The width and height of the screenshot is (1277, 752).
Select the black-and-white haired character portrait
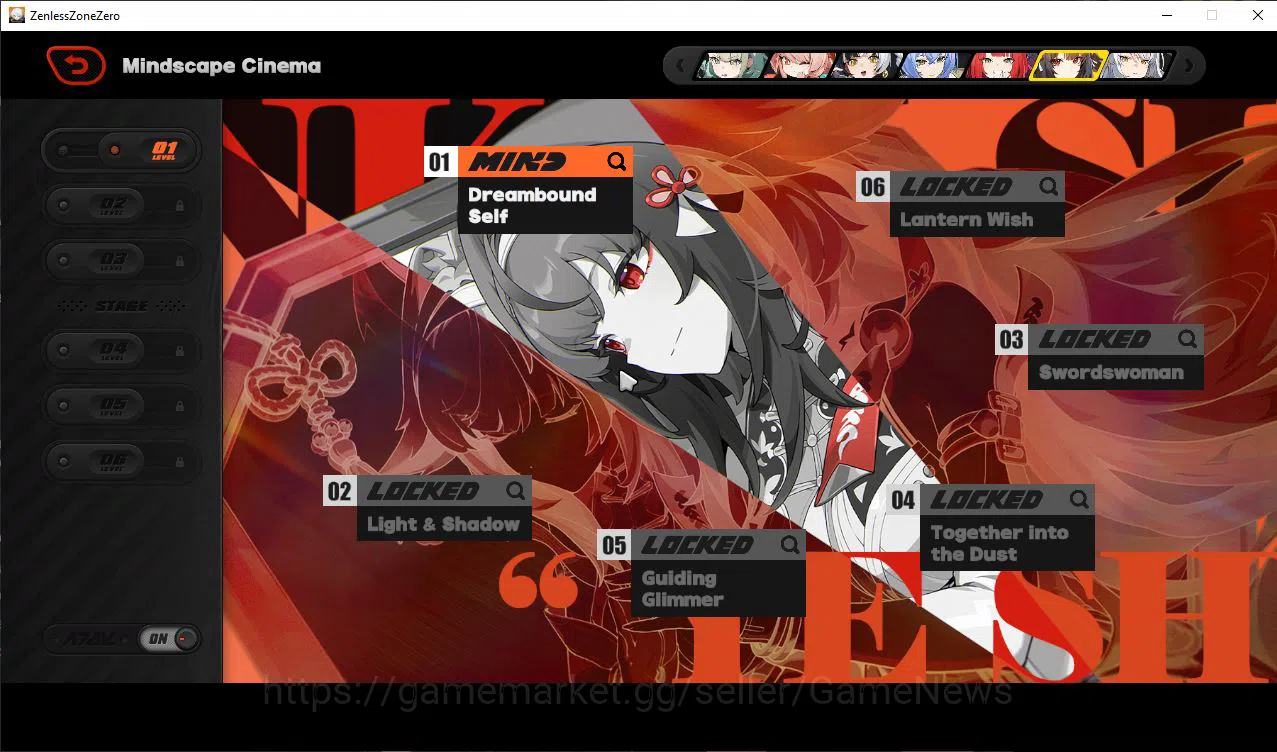[x=865, y=66]
